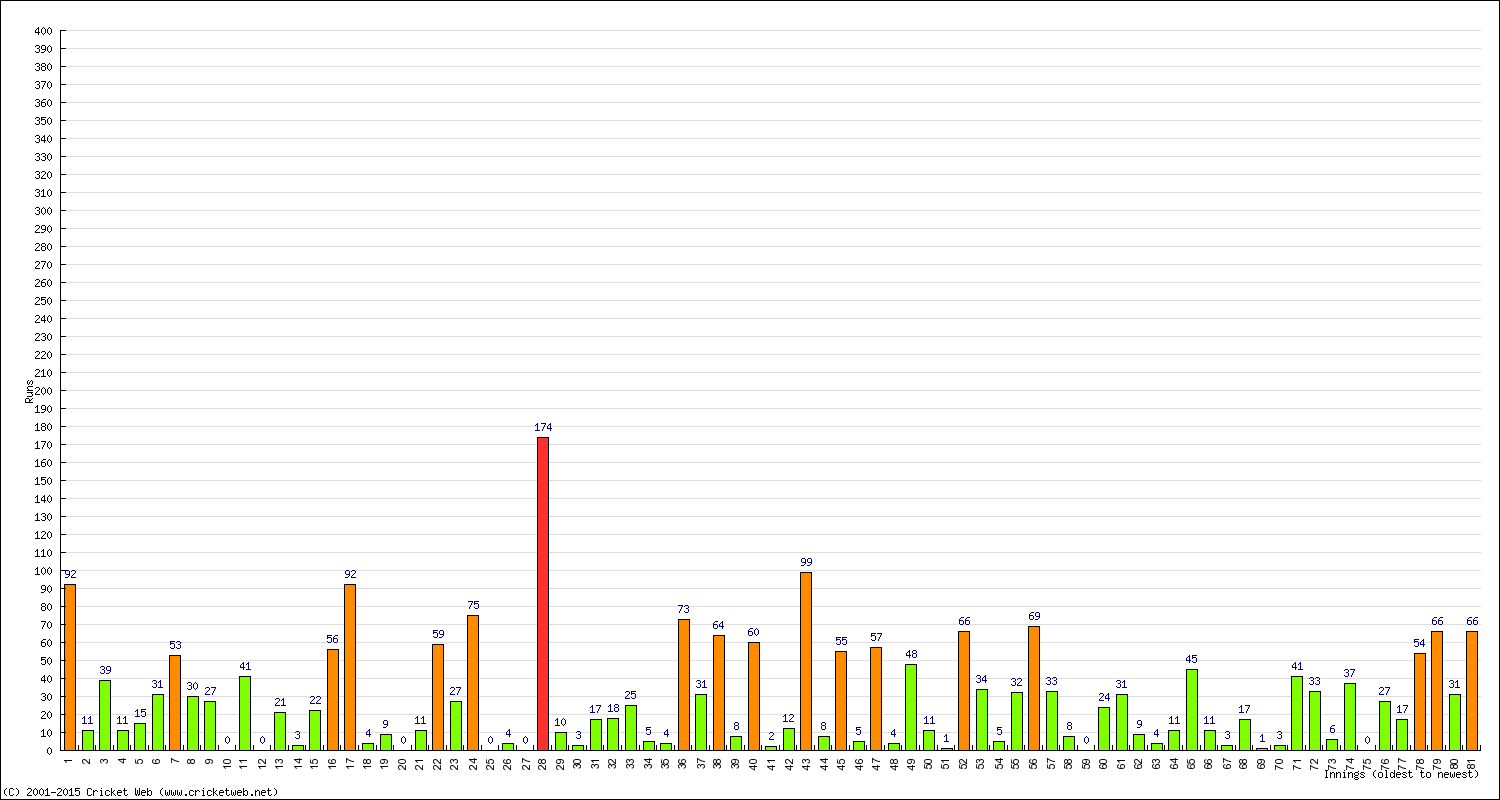This screenshot has width=1500, height=800.
Task: Click the green bar labeled 45
Action: (x=1192, y=710)
